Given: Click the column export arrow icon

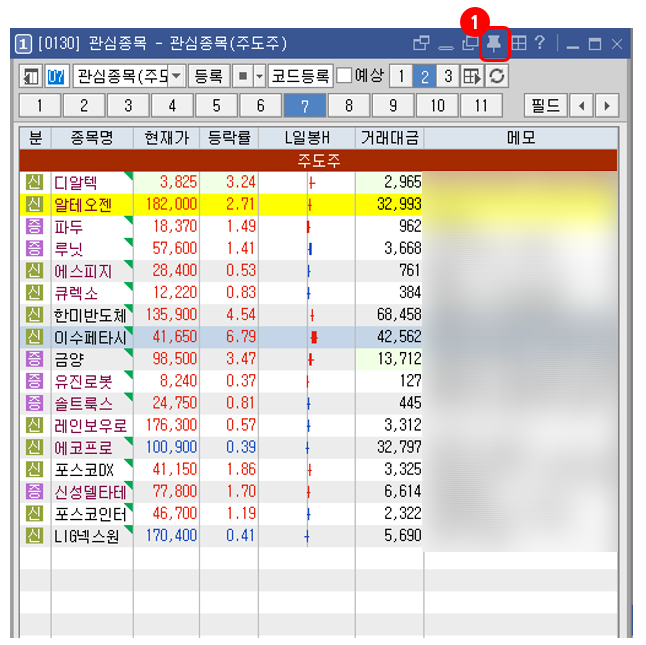Looking at the screenshot, I should 472,76.
